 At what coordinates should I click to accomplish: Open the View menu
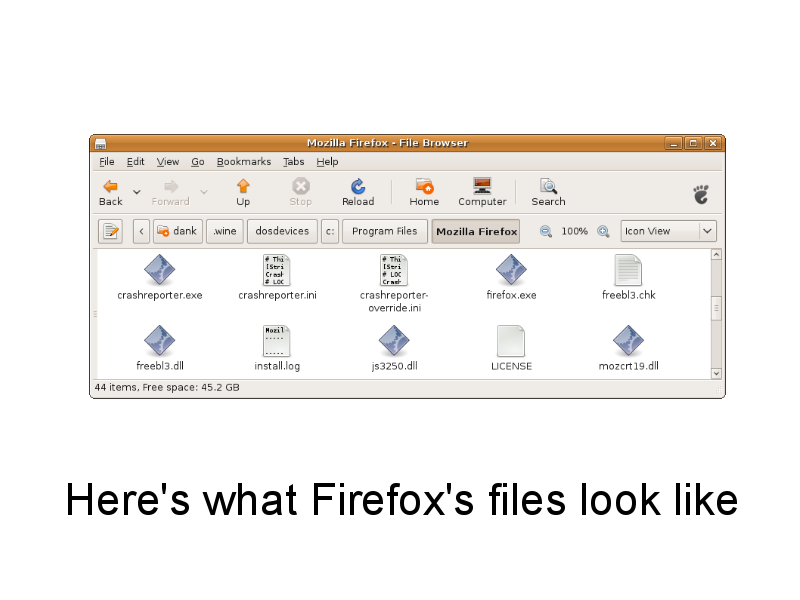pyautogui.click(x=168, y=162)
